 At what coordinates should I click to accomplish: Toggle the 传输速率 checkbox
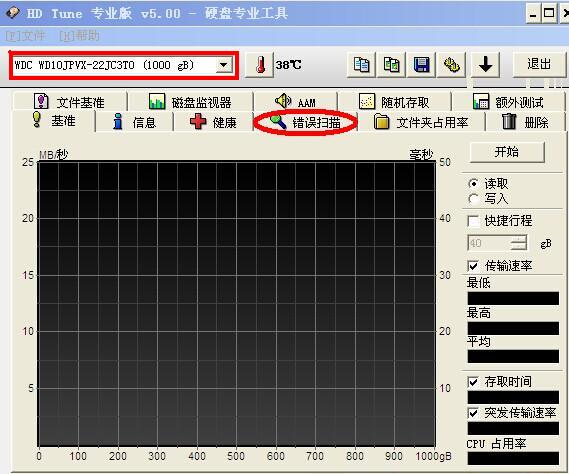473,266
